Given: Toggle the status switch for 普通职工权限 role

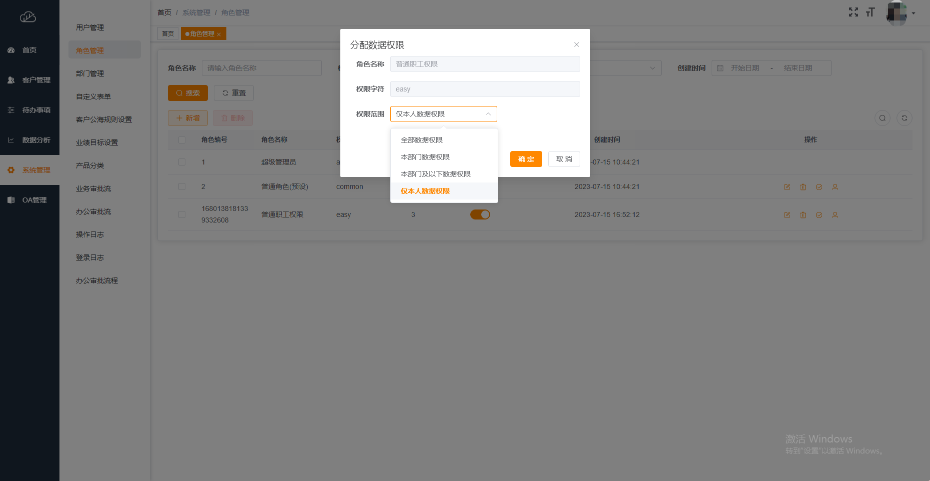Looking at the screenshot, I should coord(480,214).
